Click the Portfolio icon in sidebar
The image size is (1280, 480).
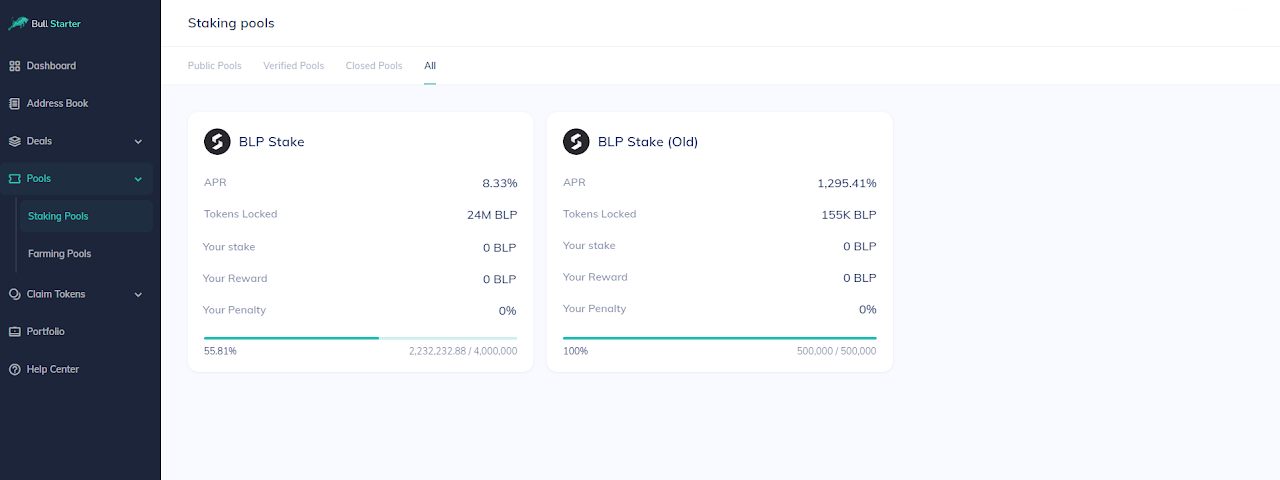(x=15, y=331)
